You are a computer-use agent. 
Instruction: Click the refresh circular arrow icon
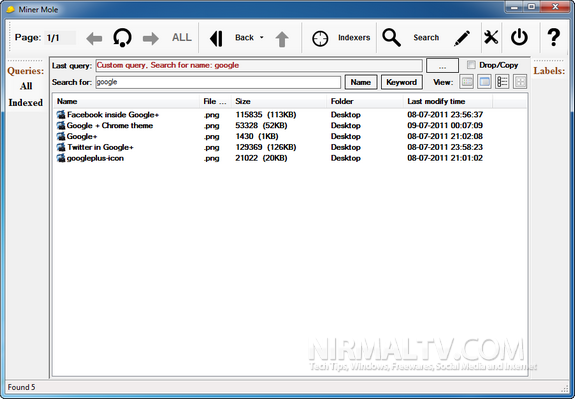point(122,38)
